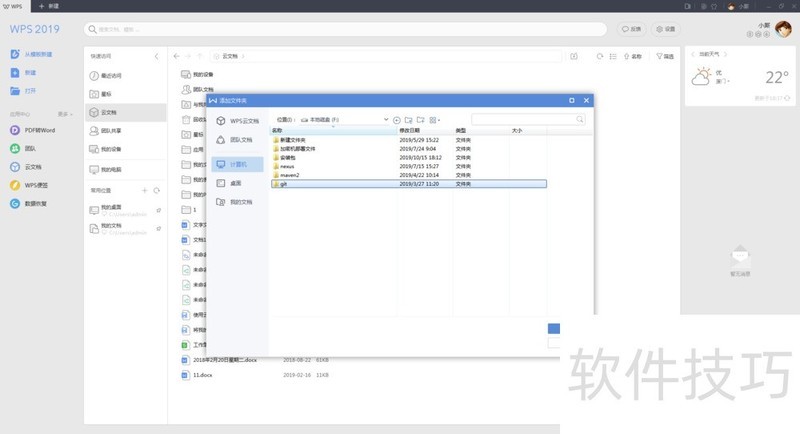Collapse the 快速访问 quick access panel
Screen dimensions: 800x434
(x=156, y=56)
